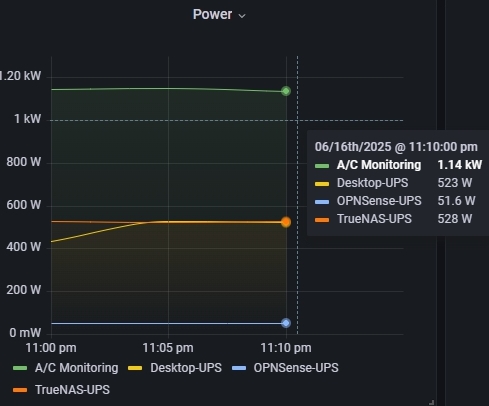Click the 1 kW y-axis label
Viewport: 489px width, 406px height.
click(27, 119)
